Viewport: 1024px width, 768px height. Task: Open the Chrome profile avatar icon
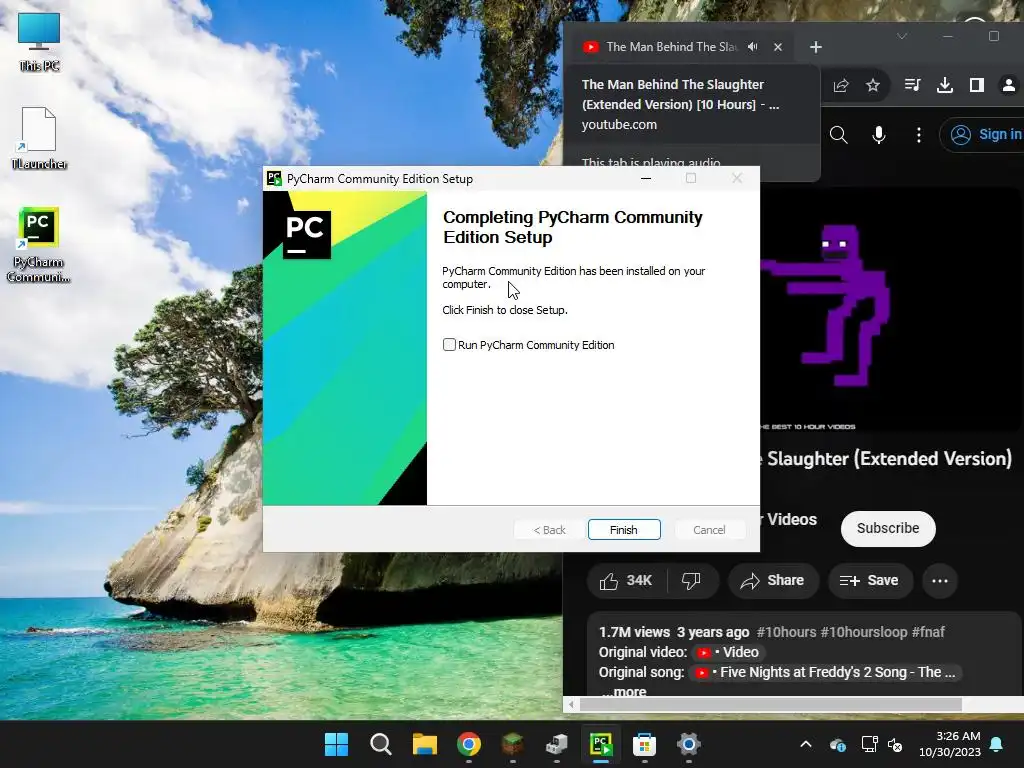point(1009,85)
